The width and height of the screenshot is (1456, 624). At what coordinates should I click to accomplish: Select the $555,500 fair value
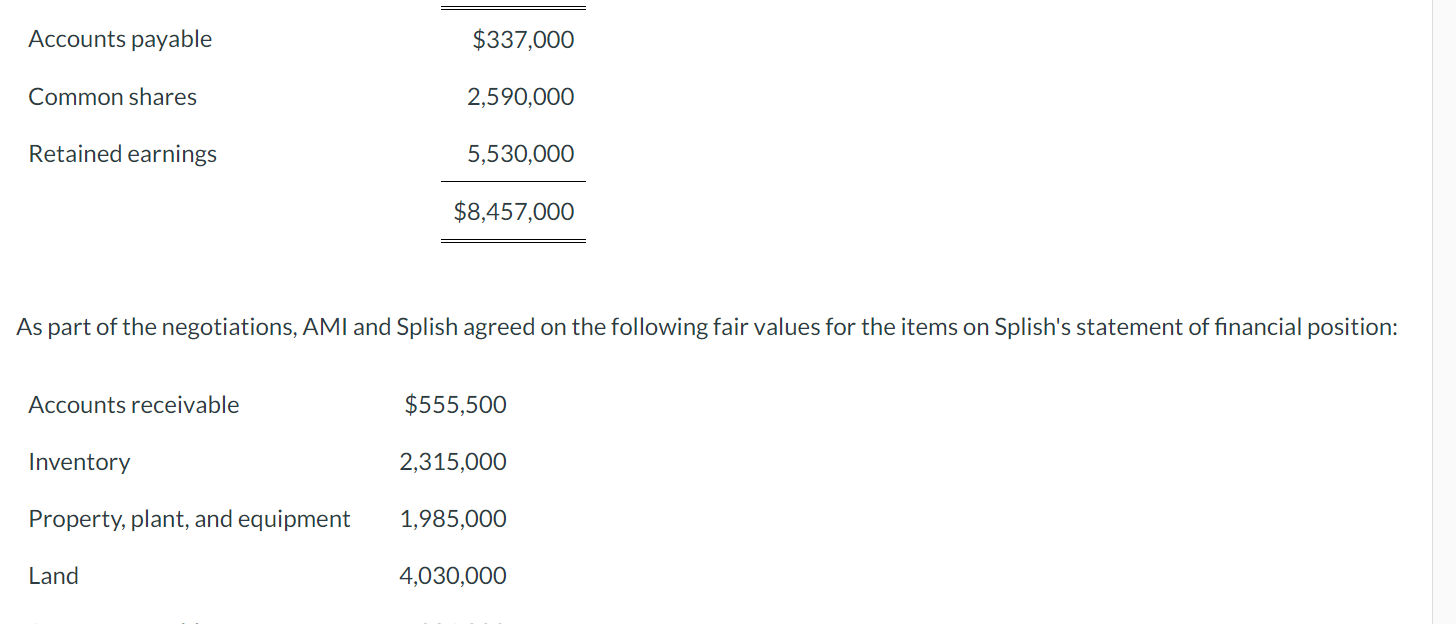455,405
